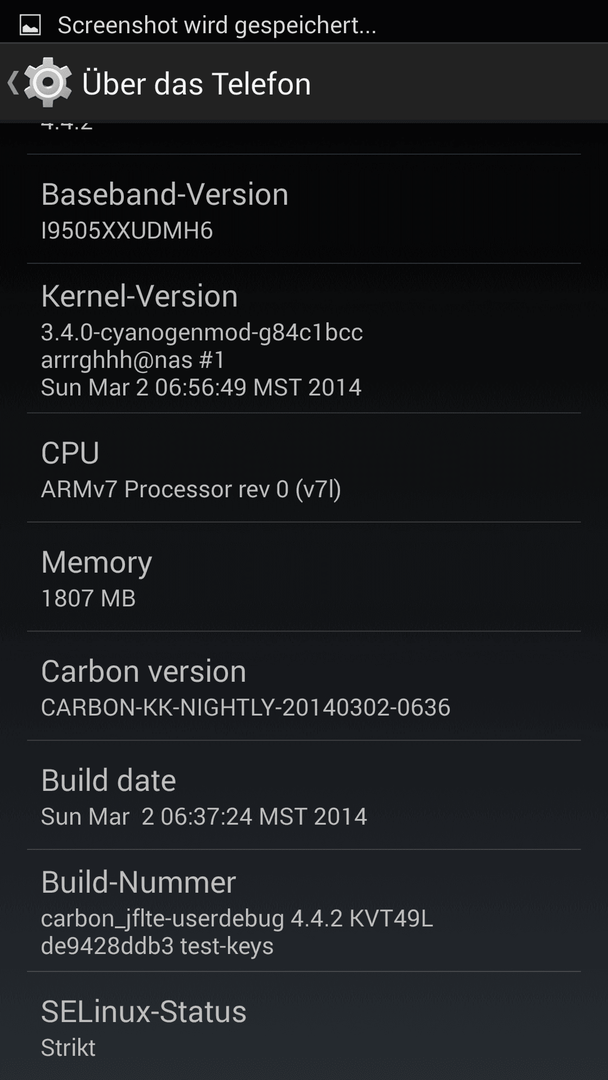Tap the 3.4.0-cyanogenmod kernel string

coord(202,333)
